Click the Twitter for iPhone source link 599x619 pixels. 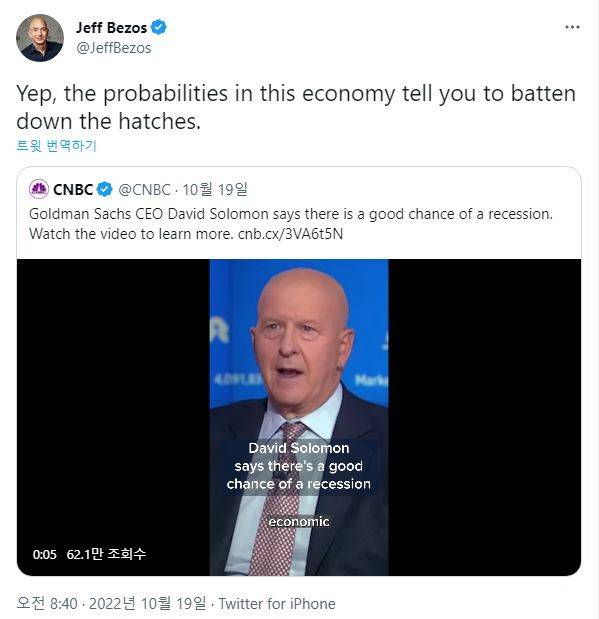(277, 604)
